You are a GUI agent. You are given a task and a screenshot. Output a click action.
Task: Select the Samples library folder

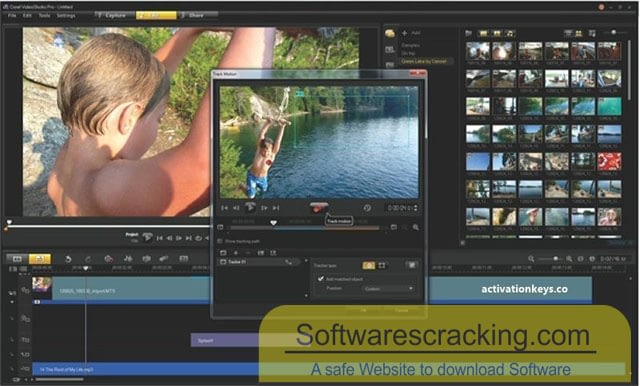pos(411,45)
